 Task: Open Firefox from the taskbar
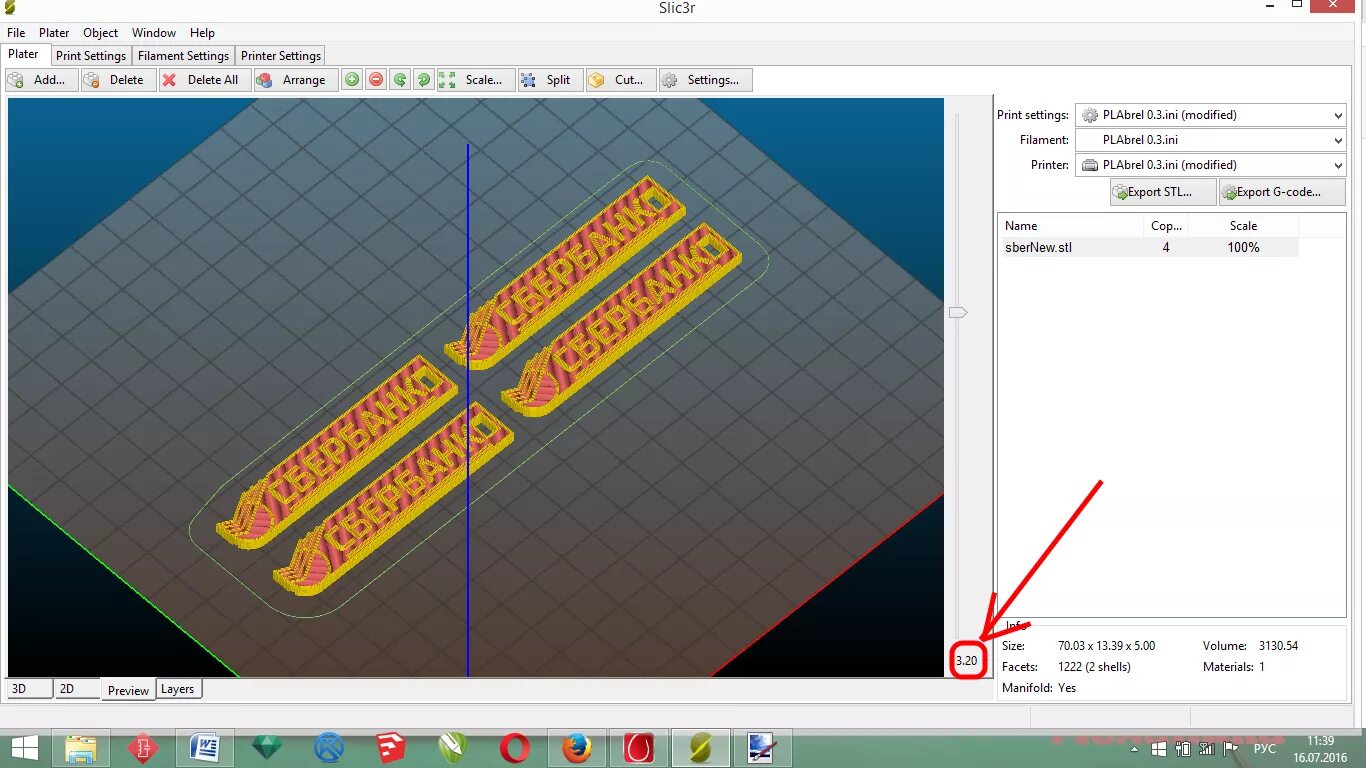(x=577, y=747)
